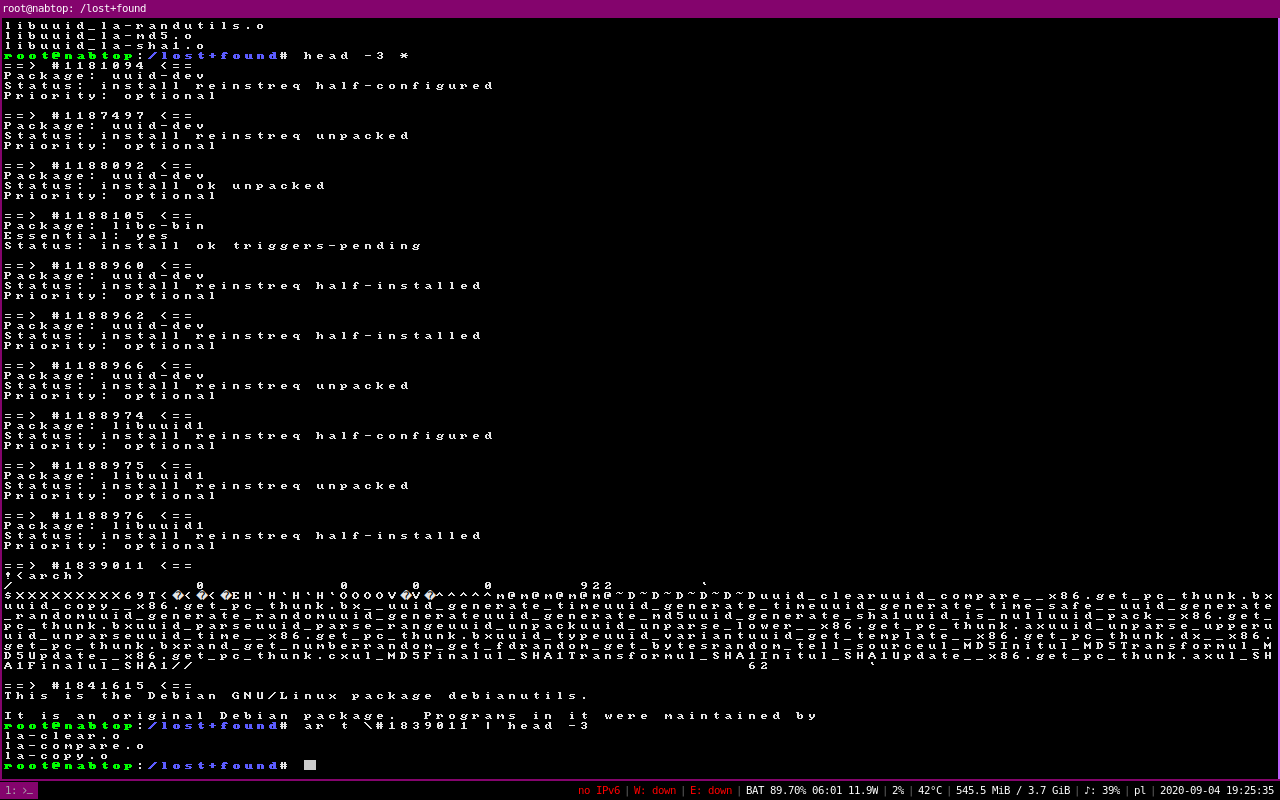Click the workspace 1 terminal button

click(19, 790)
